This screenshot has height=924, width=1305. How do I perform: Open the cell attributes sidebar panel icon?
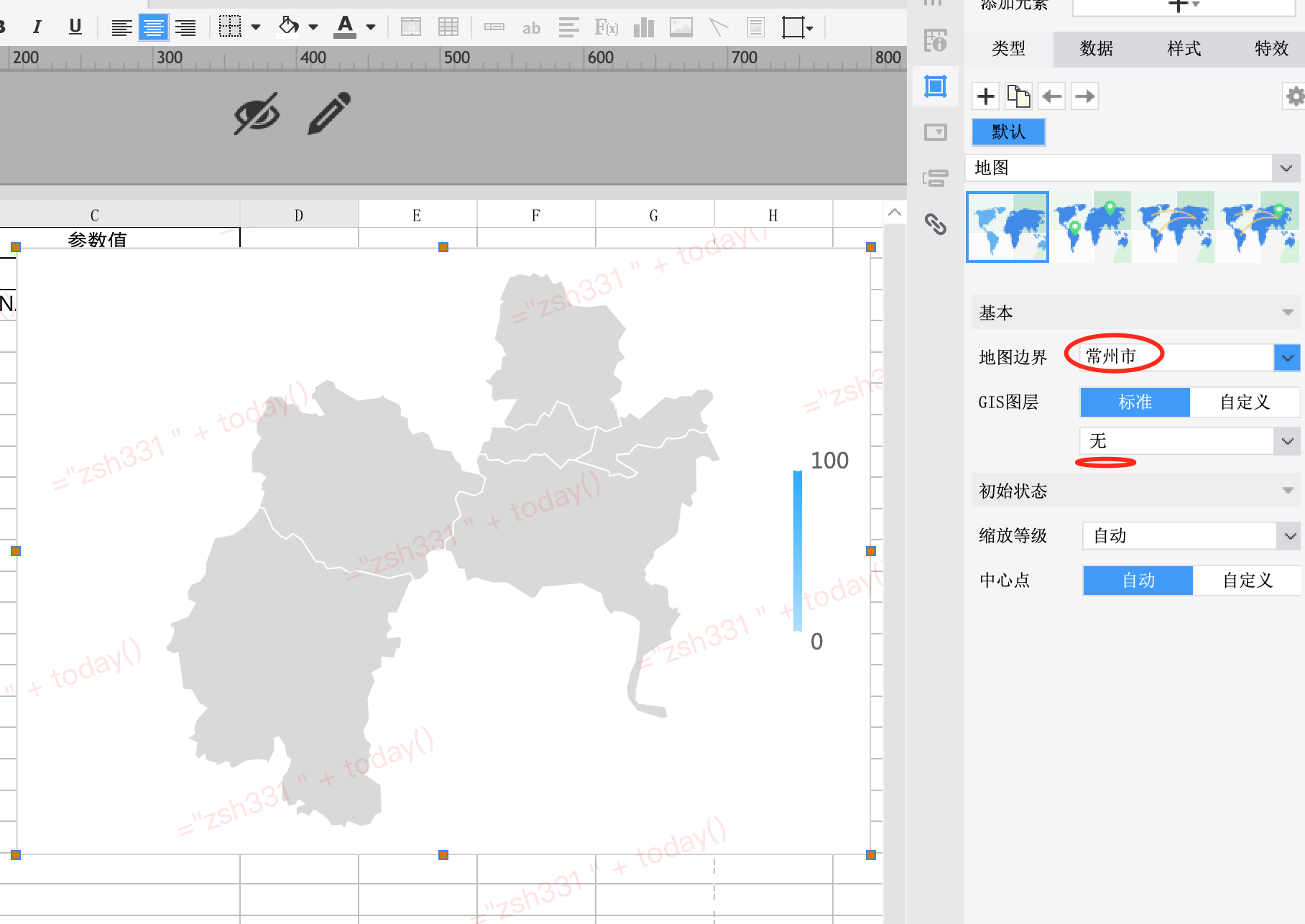tap(935, 41)
